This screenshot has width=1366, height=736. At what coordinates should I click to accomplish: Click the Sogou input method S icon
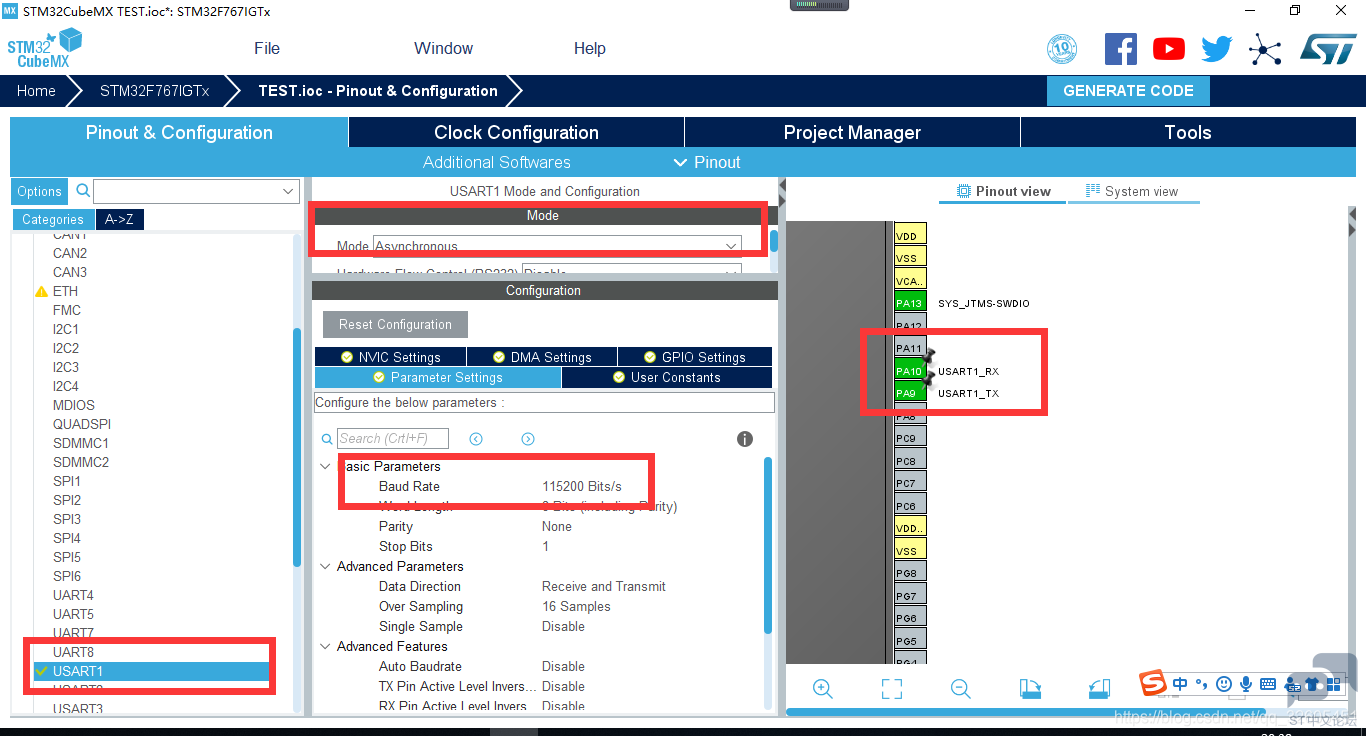(x=1153, y=684)
